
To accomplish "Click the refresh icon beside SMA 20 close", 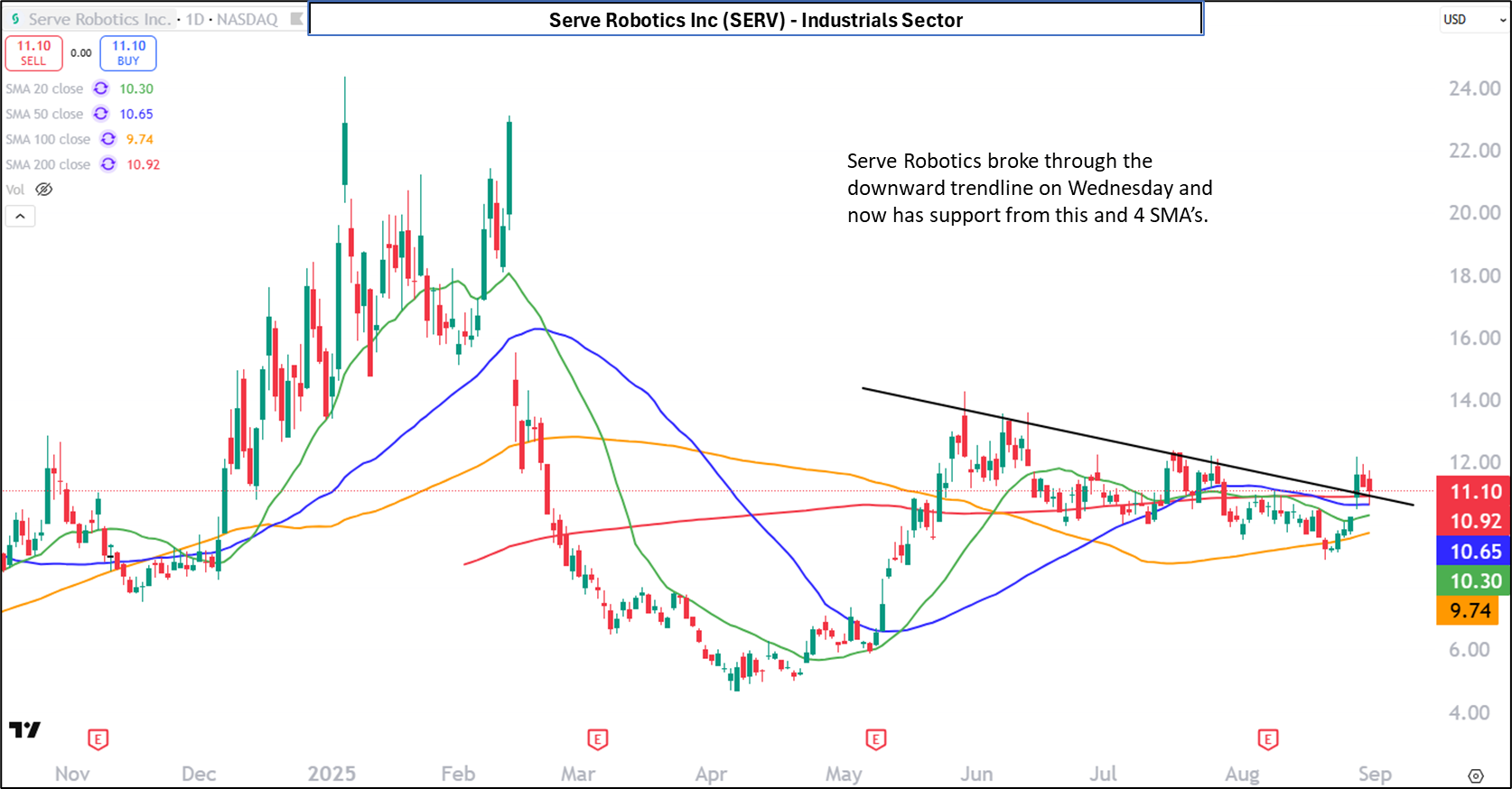I will tap(101, 88).
